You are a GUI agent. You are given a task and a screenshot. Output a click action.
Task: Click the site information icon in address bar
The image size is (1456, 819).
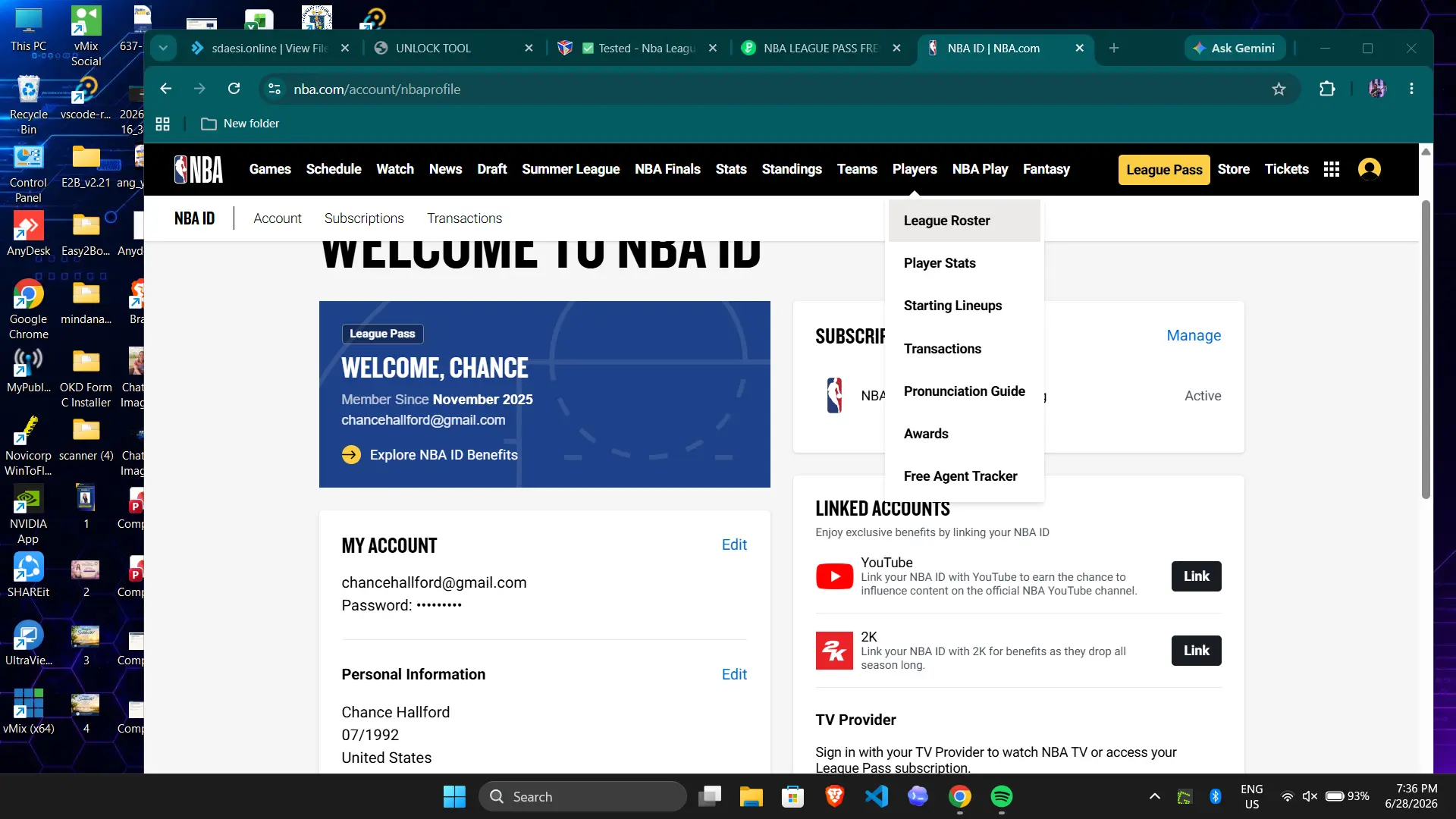(275, 89)
